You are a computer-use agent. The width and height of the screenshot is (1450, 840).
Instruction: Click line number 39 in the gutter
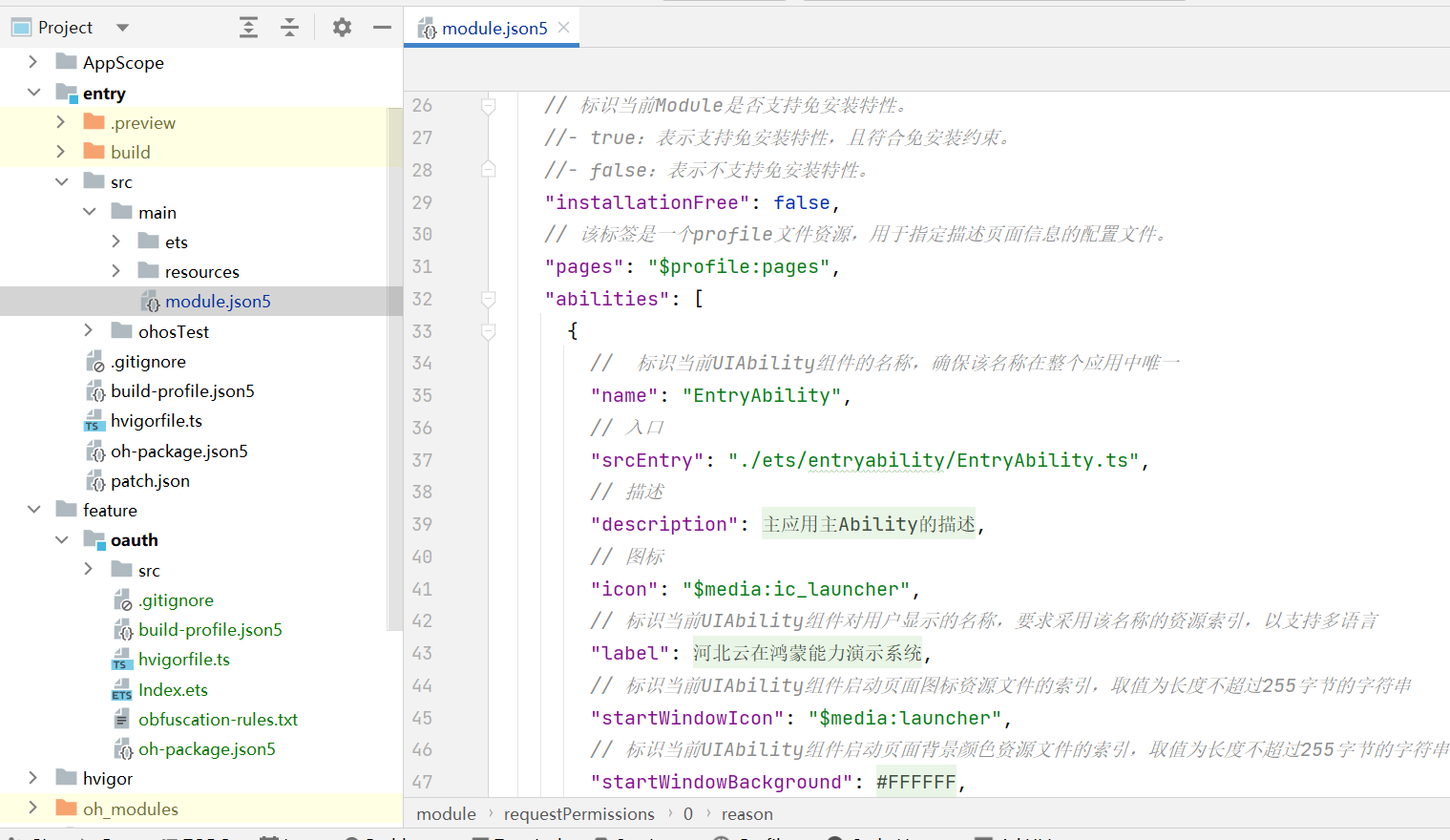click(x=422, y=524)
